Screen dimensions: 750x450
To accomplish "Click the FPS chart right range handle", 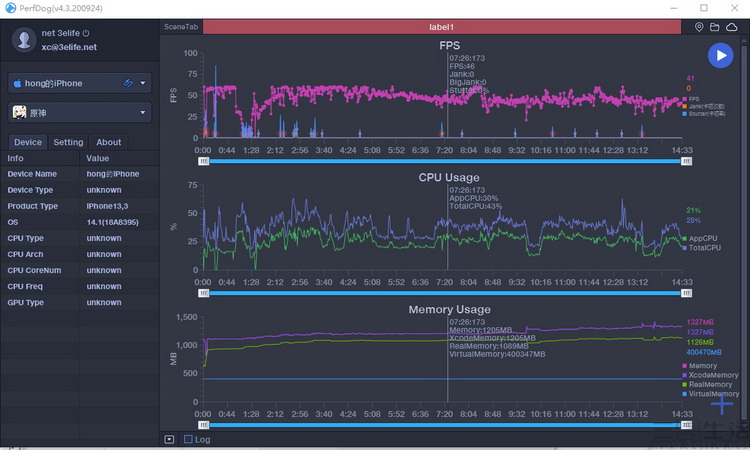I will click(686, 161).
